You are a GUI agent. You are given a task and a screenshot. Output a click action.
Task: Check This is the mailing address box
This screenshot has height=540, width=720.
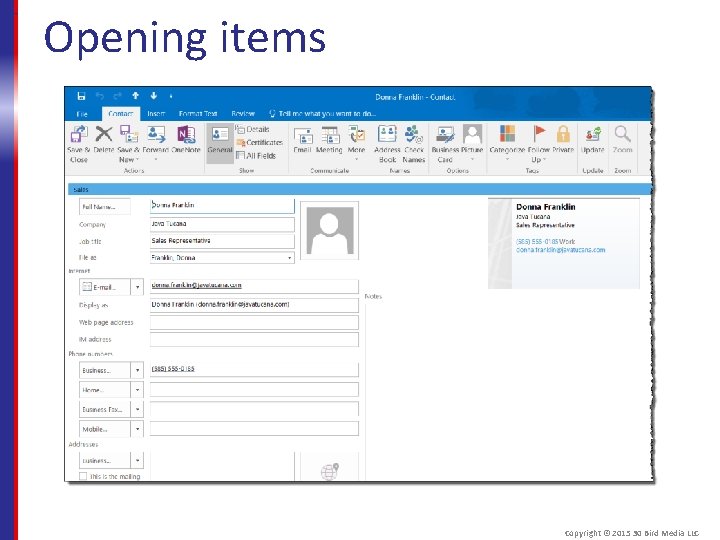[x=83, y=476]
